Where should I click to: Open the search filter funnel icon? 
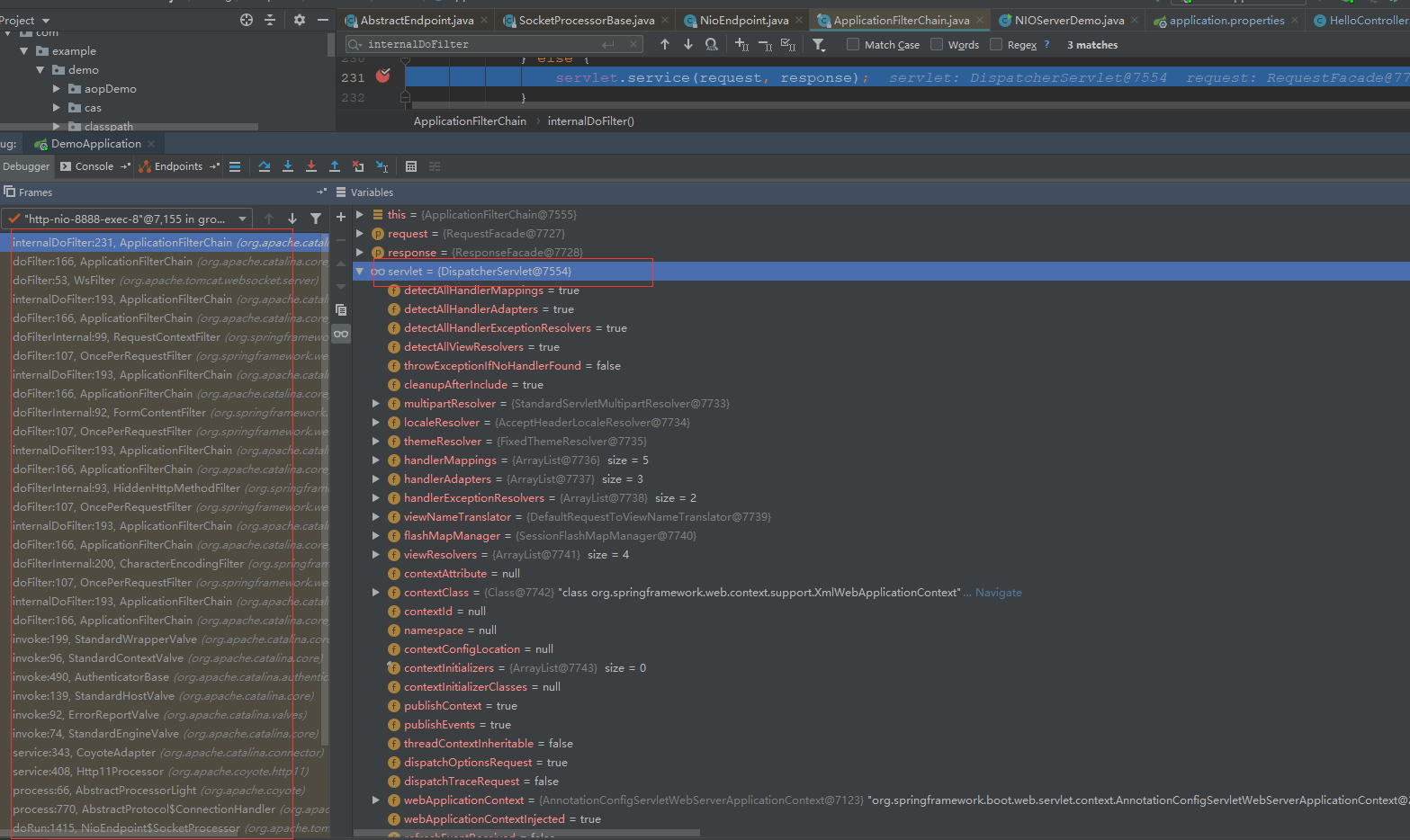819,44
